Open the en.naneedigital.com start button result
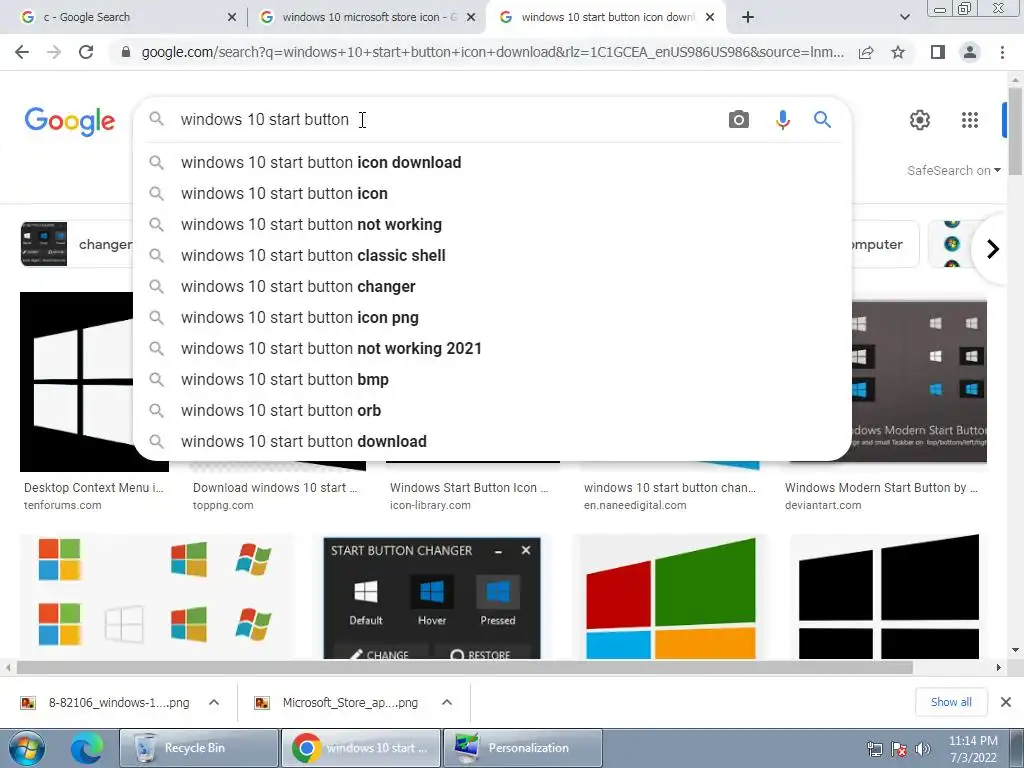Screen dimensions: 1024x768 (669, 496)
